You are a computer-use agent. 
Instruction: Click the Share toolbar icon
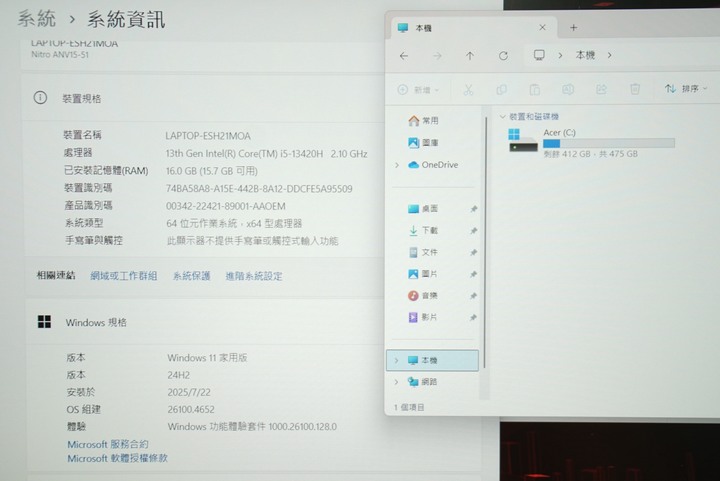point(602,89)
